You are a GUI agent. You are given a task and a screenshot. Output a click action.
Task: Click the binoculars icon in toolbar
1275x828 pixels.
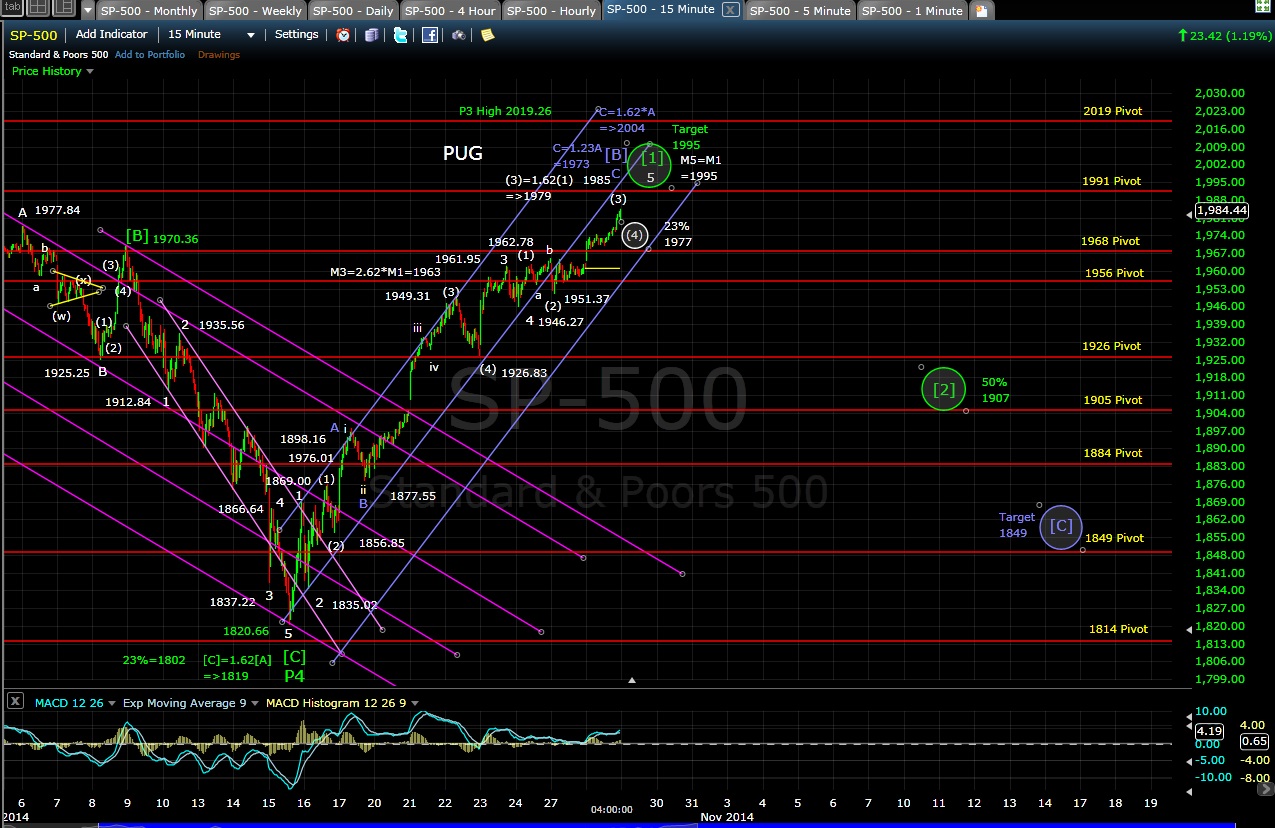[459, 35]
